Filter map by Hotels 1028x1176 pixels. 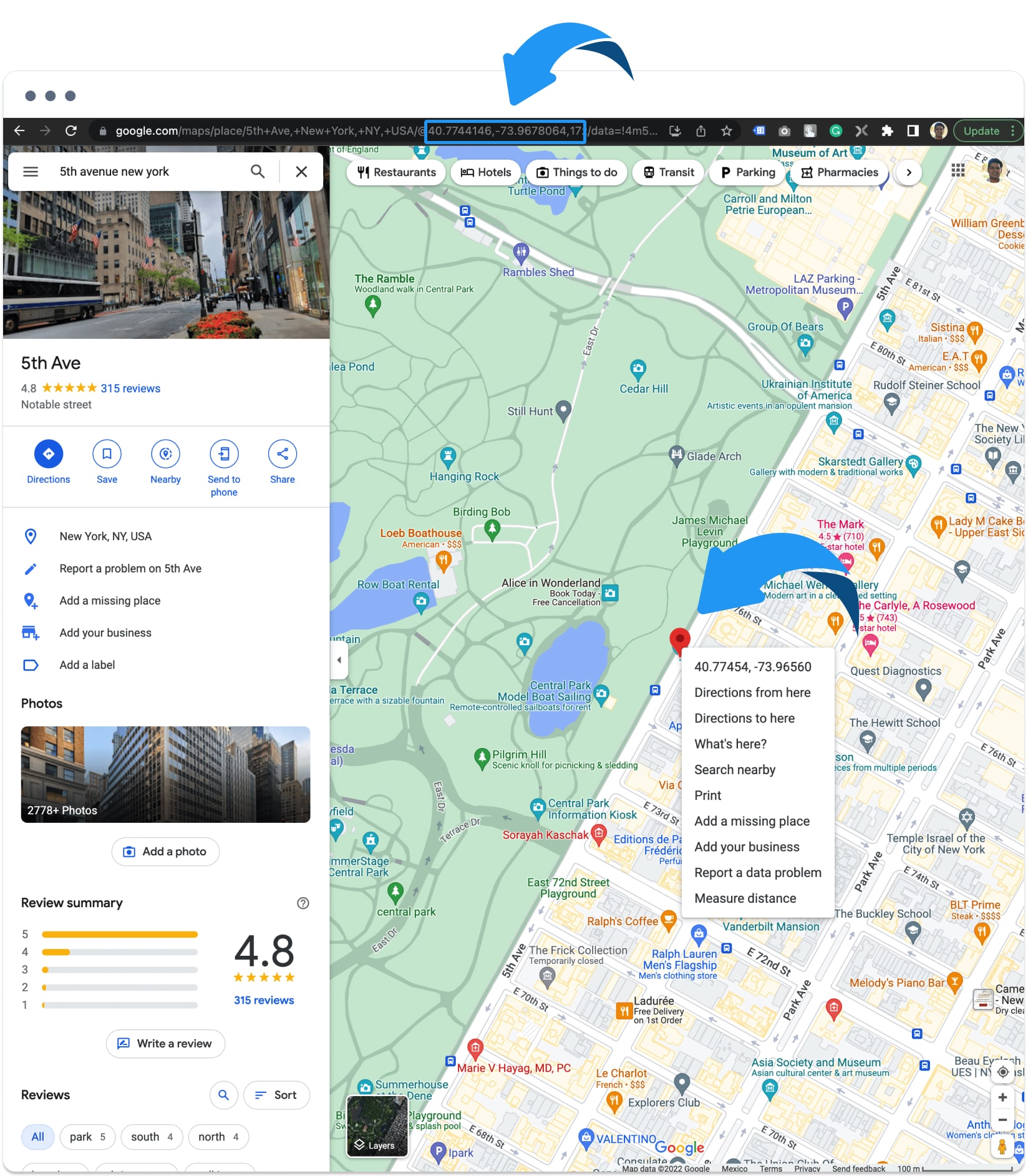(485, 172)
